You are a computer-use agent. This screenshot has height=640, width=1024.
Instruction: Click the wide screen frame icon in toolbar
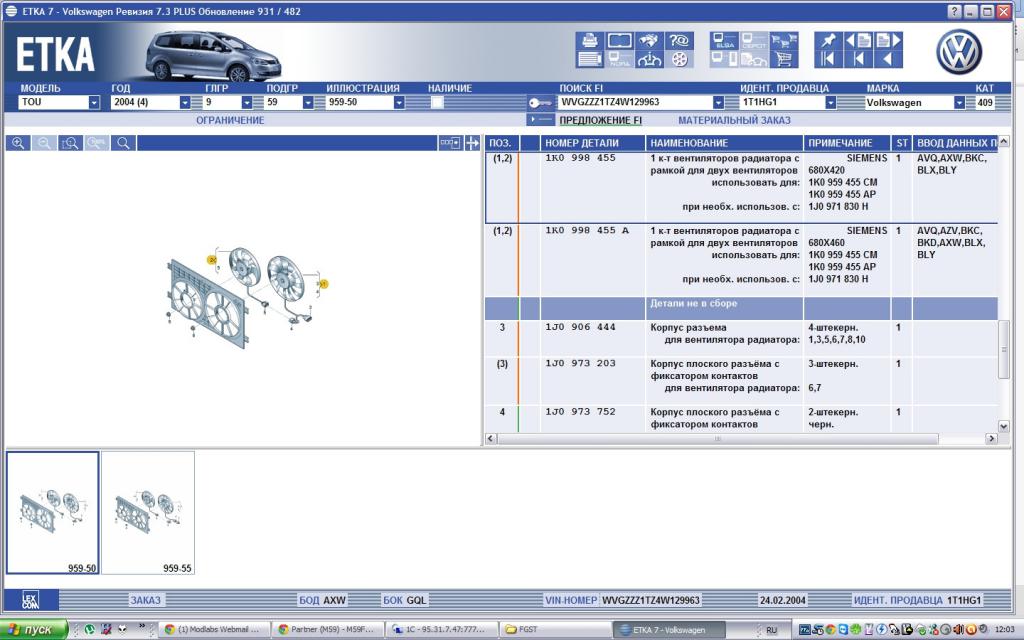(x=619, y=40)
